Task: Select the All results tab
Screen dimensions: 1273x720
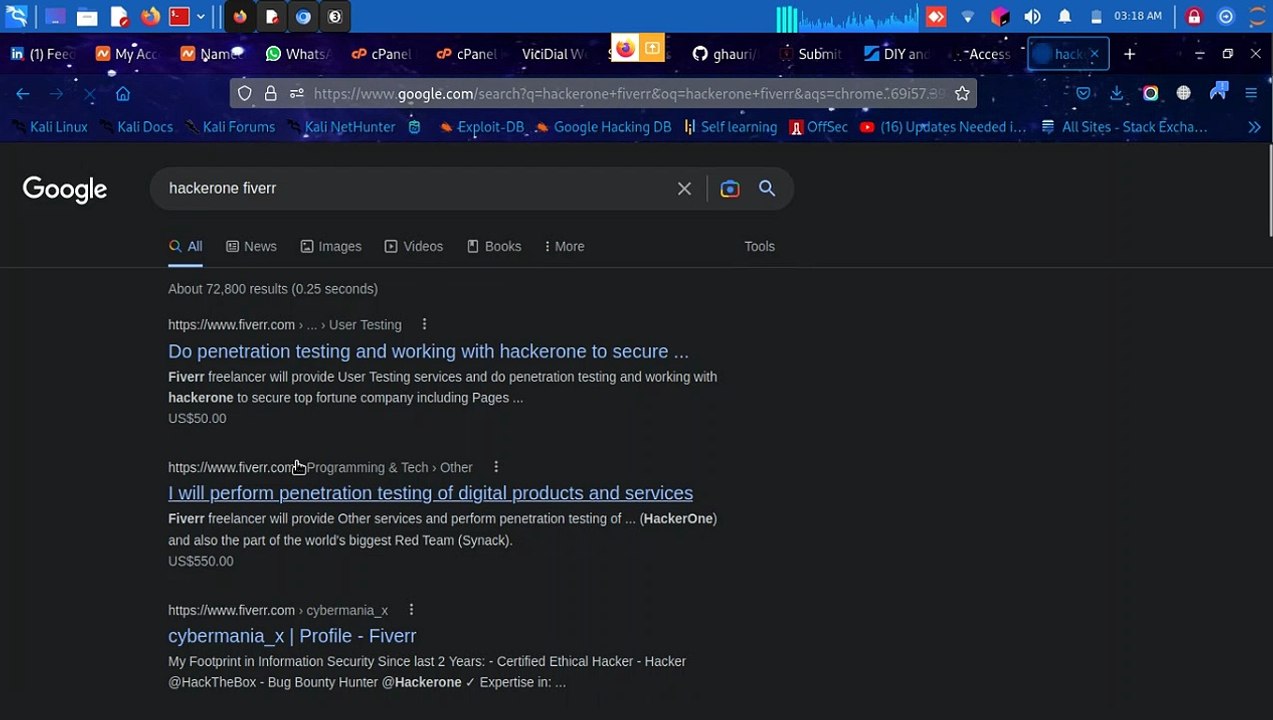Action: point(185,246)
